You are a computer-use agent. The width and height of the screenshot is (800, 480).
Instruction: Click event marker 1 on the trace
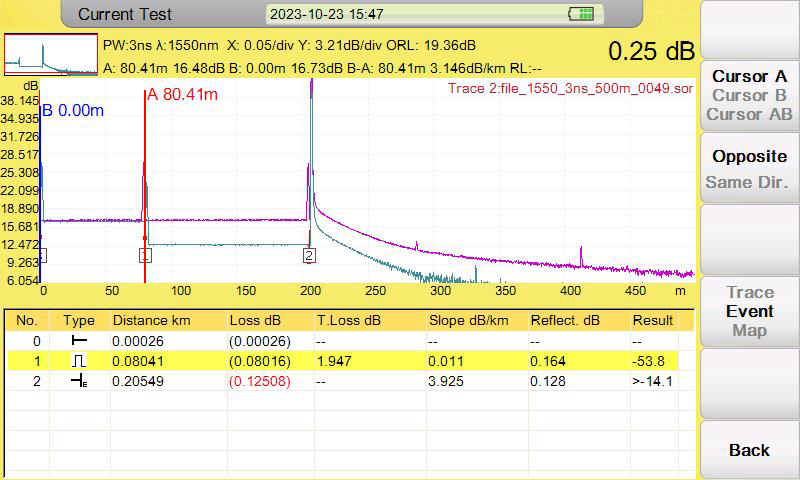click(x=145, y=255)
